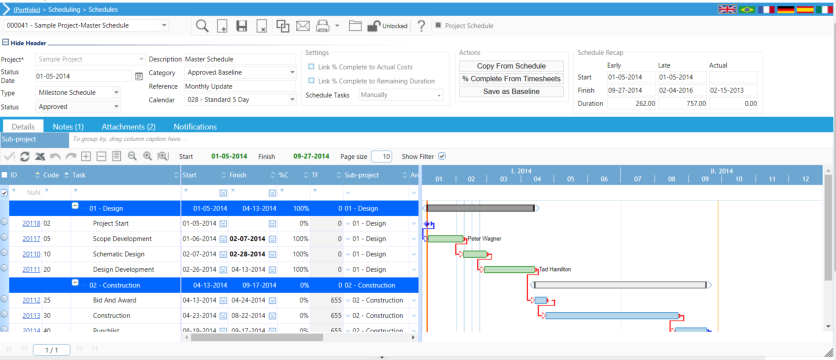Click the search magnifier icon in toolbar

point(202,26)
